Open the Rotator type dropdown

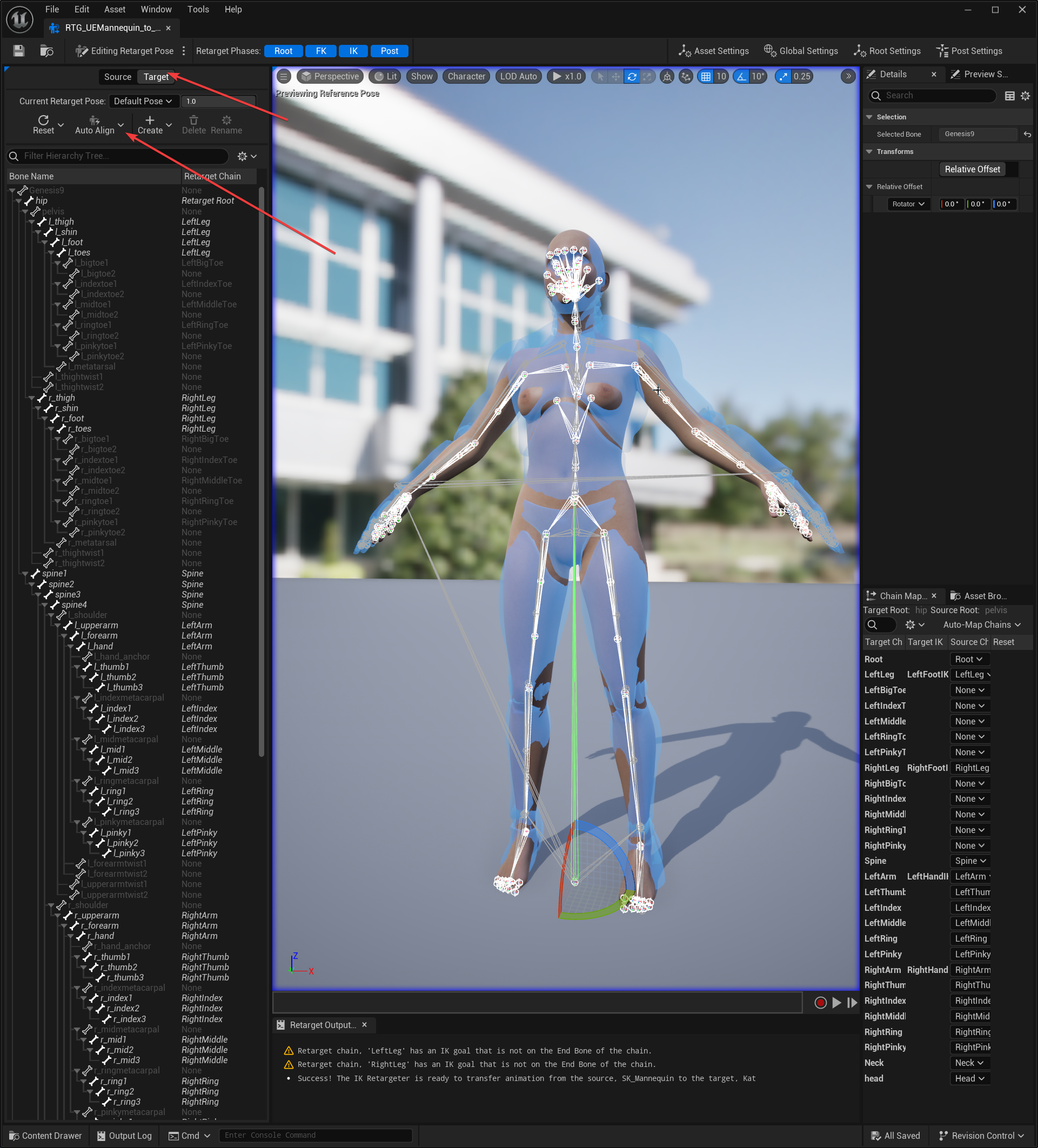pyautogui.click(x=908, y=204)
